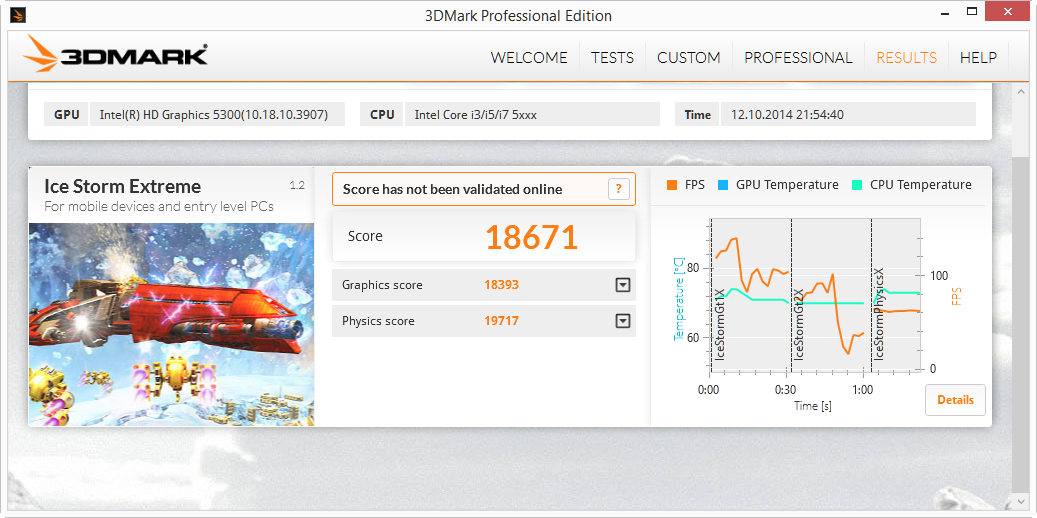Open the Details button under the chart

(955, 400)
